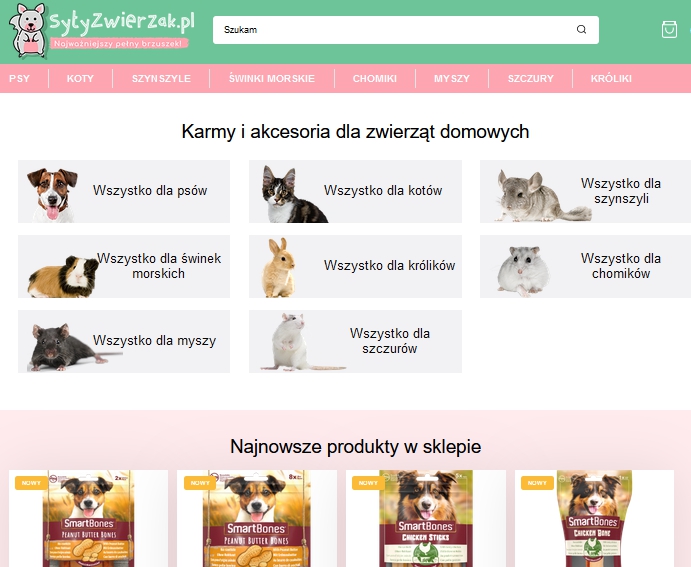Open the PSY menu category

pos(19,78)
